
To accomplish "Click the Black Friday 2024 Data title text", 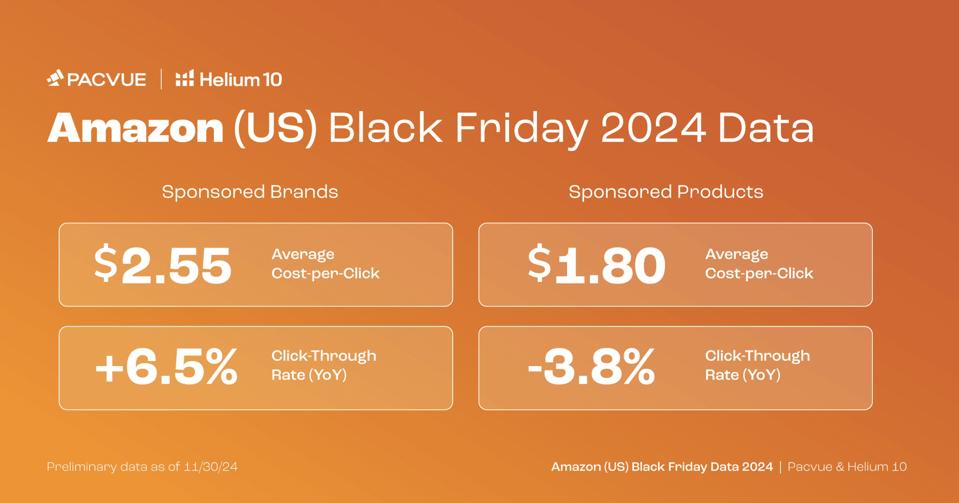I will 570,128.
